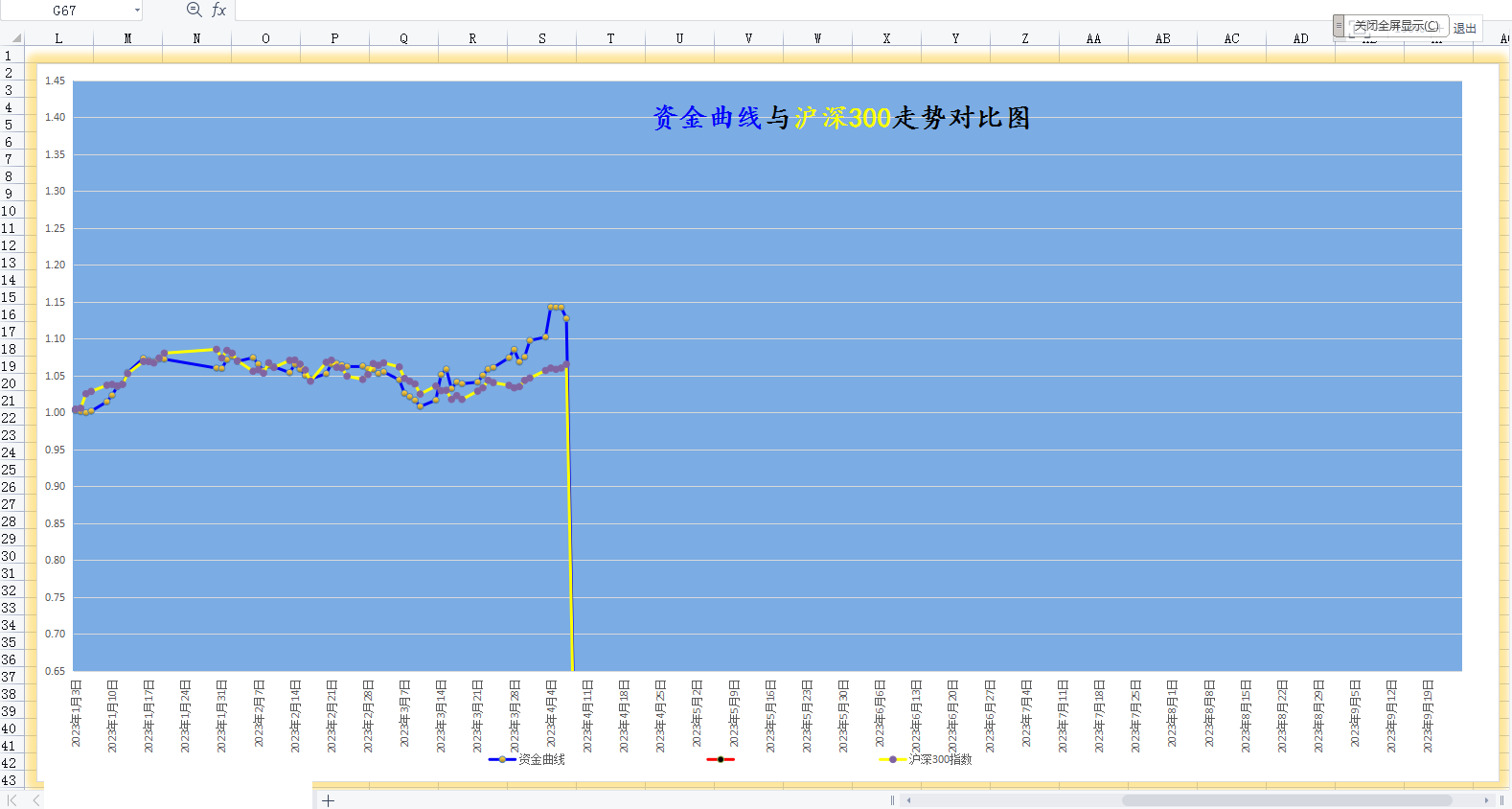The width and height of the screenshot is (1512, 809).
Task: Expand the Name Box dropdown arrow
Action: pos(137,11)
